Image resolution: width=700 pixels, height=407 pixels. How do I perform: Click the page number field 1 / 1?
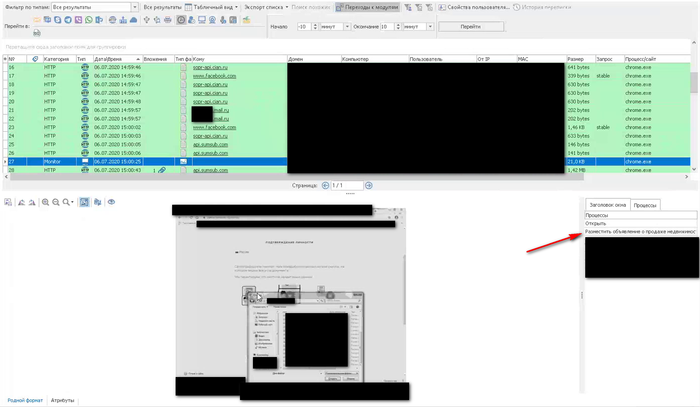347,185
